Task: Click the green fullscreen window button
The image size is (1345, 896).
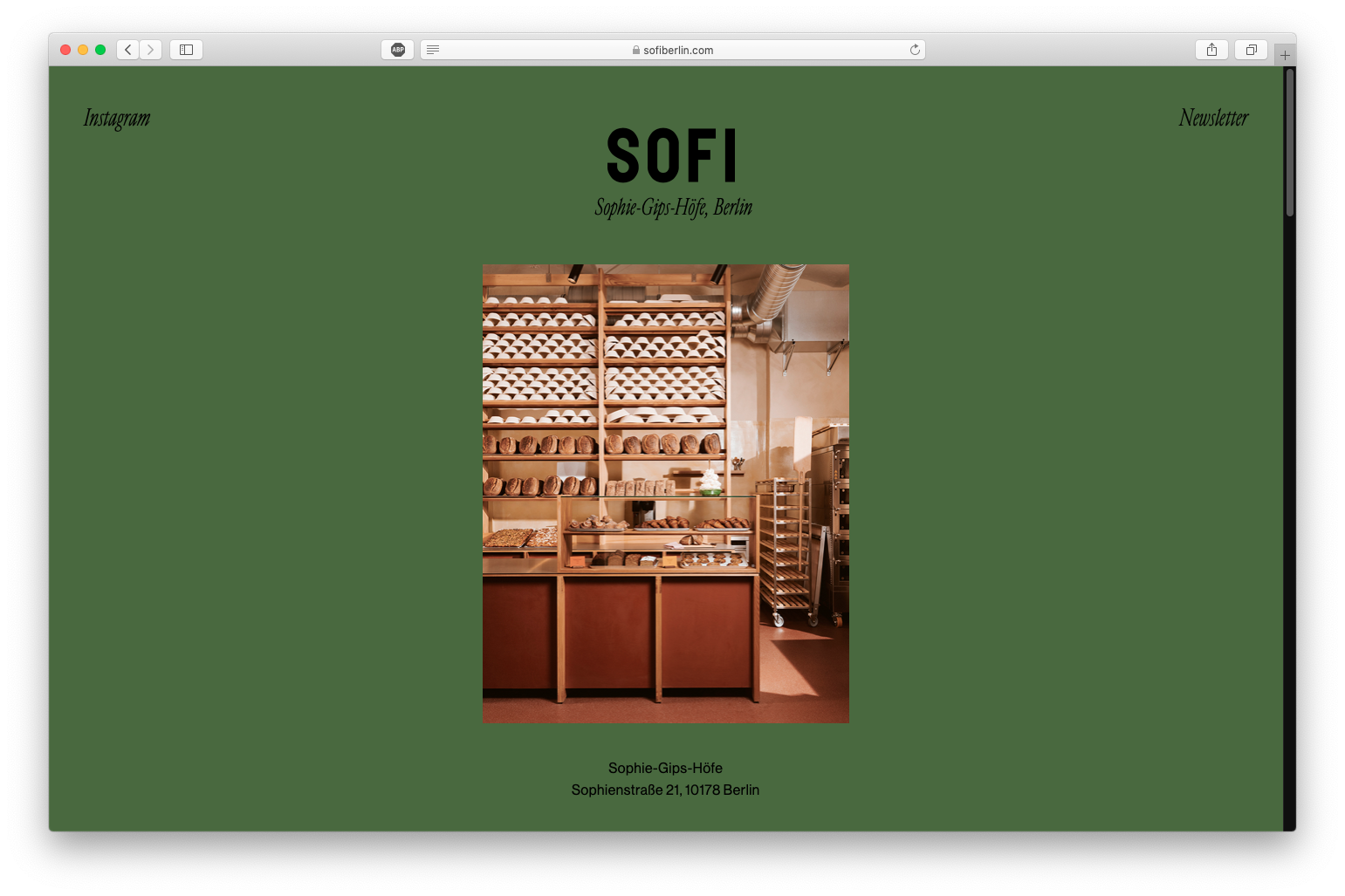Action: 100,50
